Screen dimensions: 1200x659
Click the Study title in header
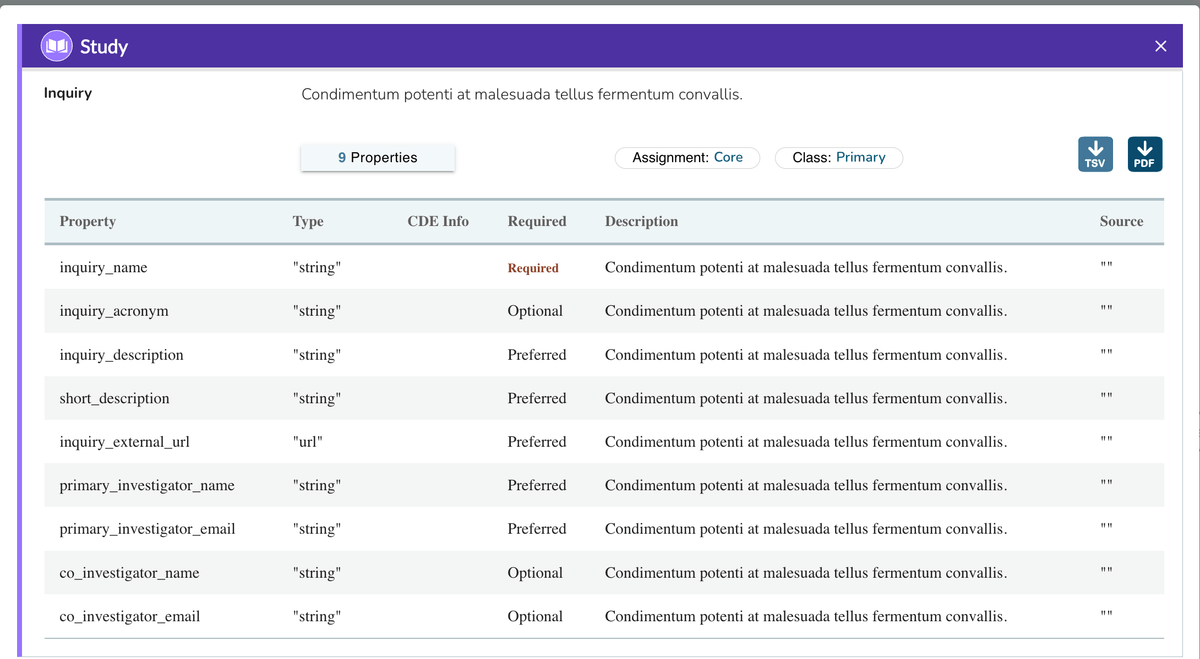(x=104, y=47)
